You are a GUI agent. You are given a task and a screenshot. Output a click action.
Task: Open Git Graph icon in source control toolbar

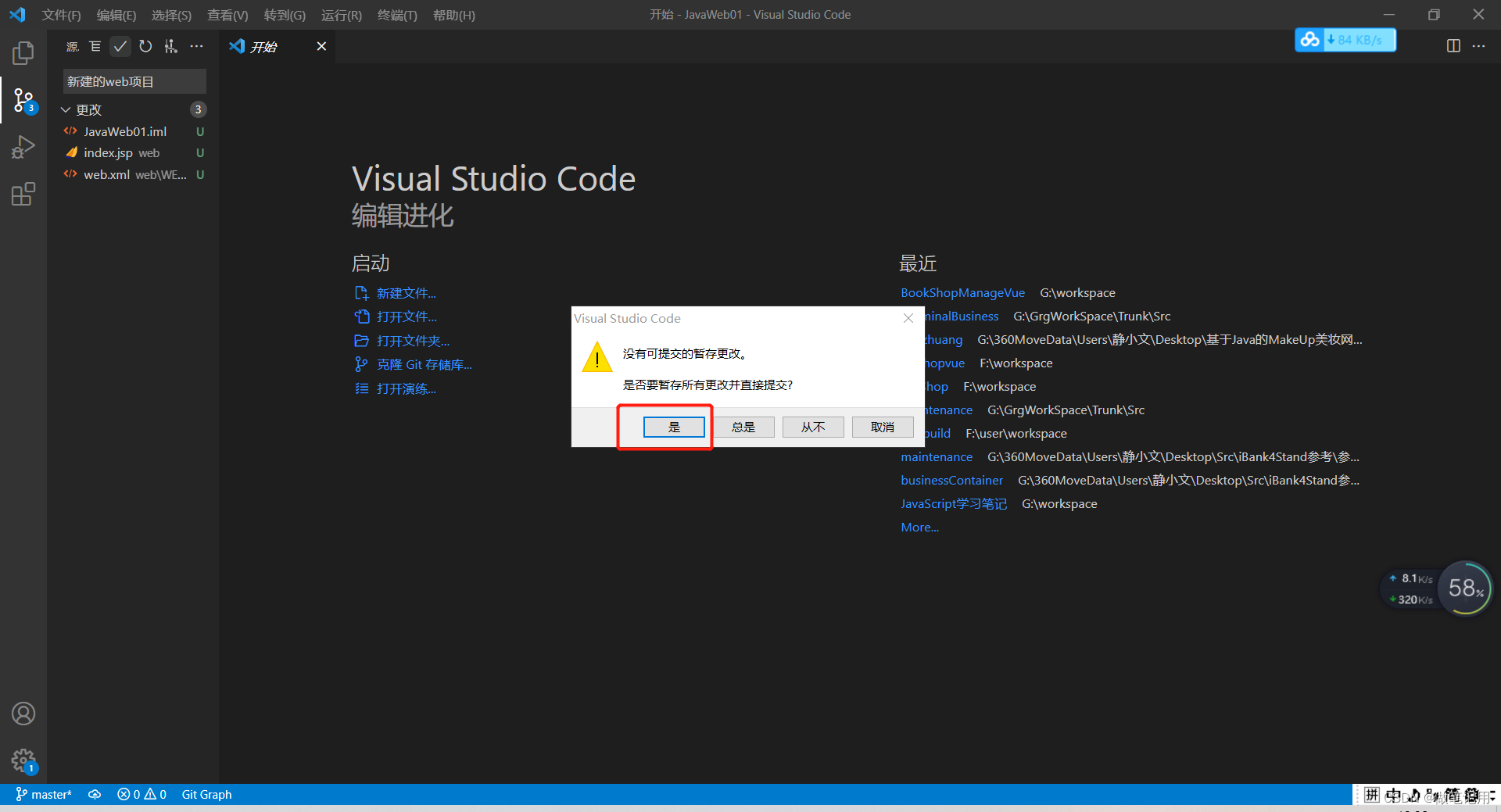tap(170, 47)
